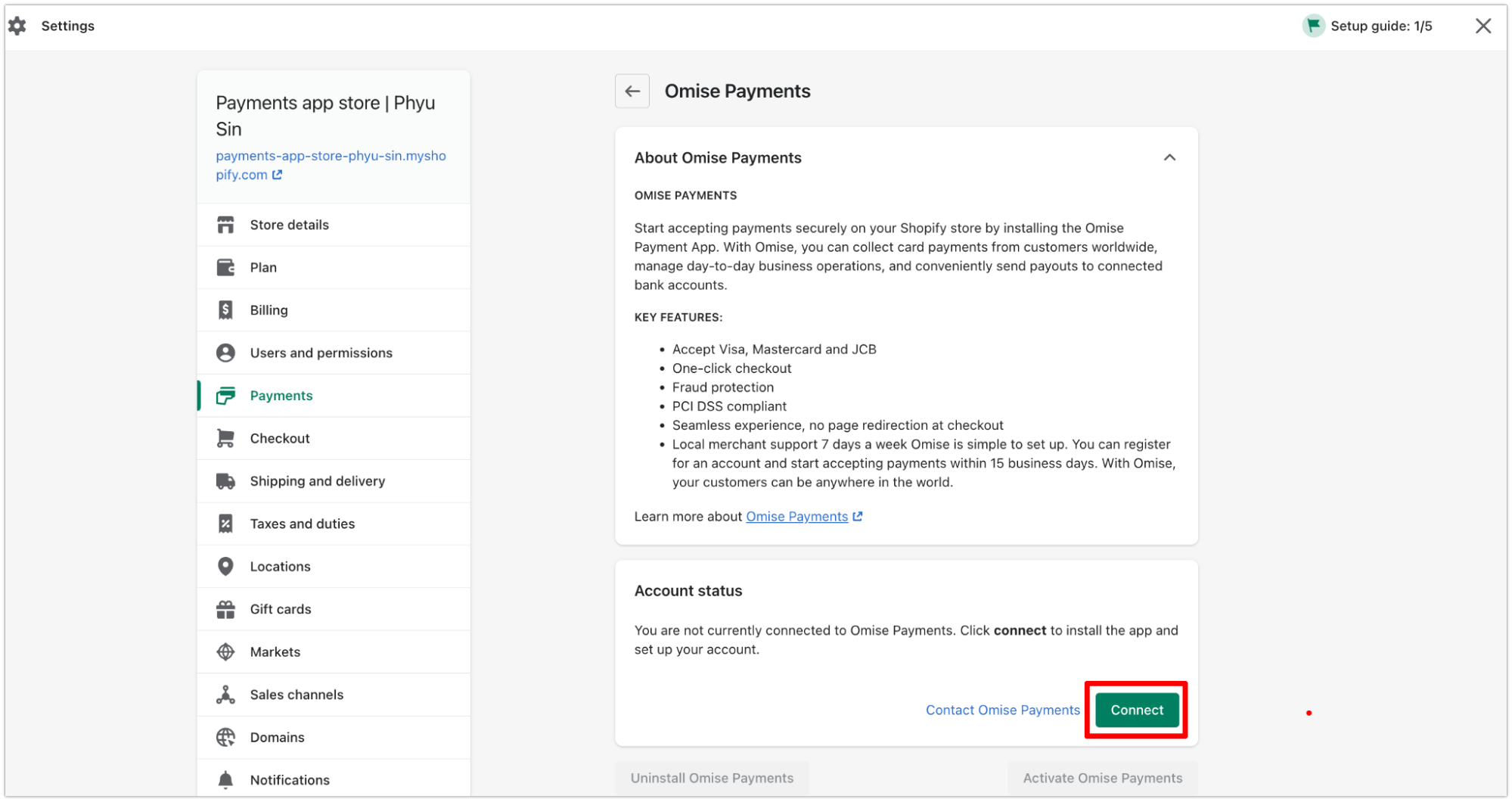Go back using the left arrow button

[632, 92]
